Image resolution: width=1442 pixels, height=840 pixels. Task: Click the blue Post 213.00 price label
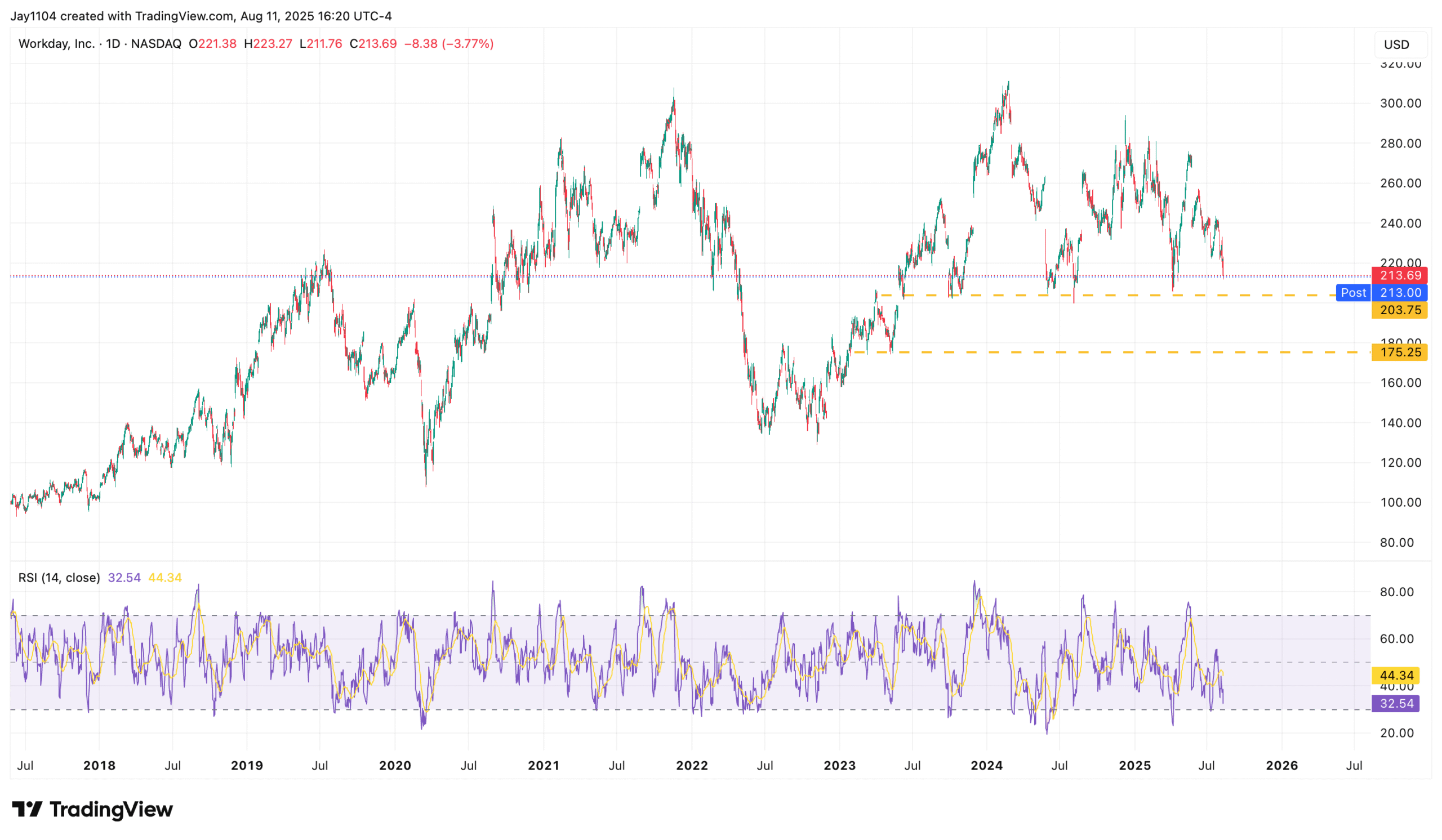coord(1382,293)
